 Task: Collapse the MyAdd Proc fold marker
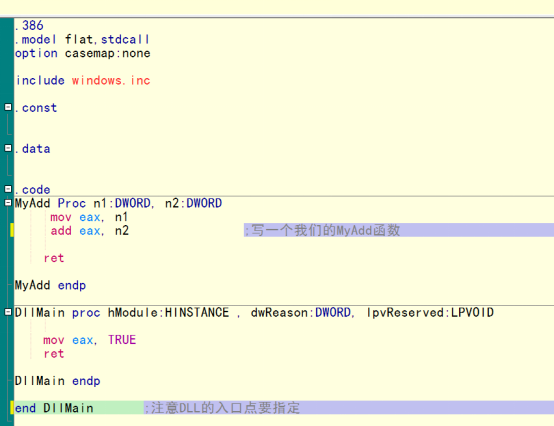pos(8,203)
